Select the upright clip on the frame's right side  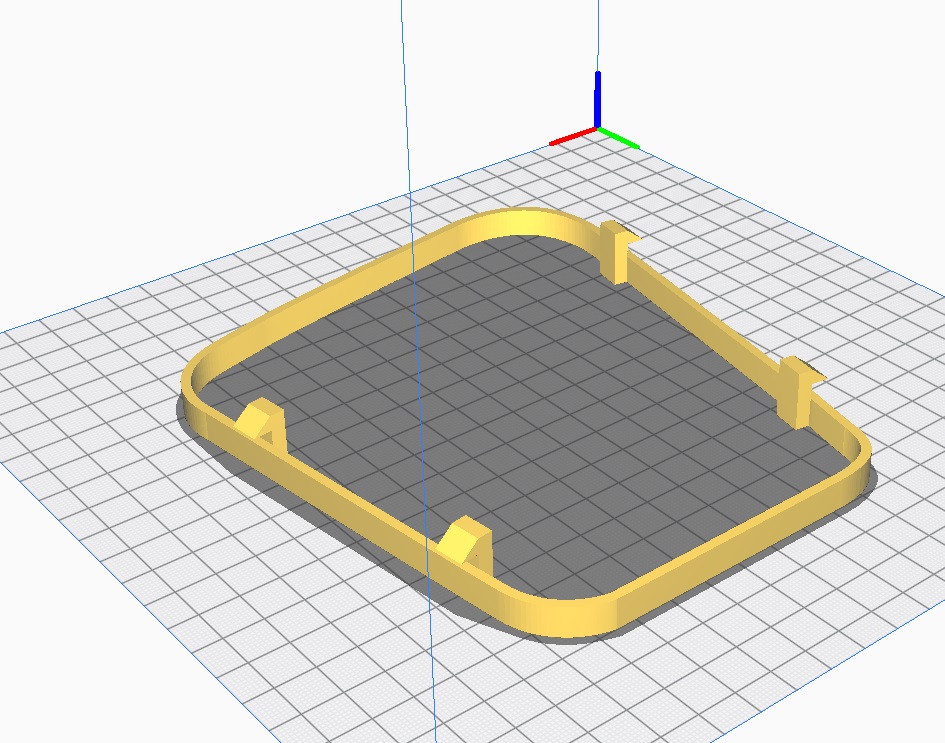coord(798,388)
